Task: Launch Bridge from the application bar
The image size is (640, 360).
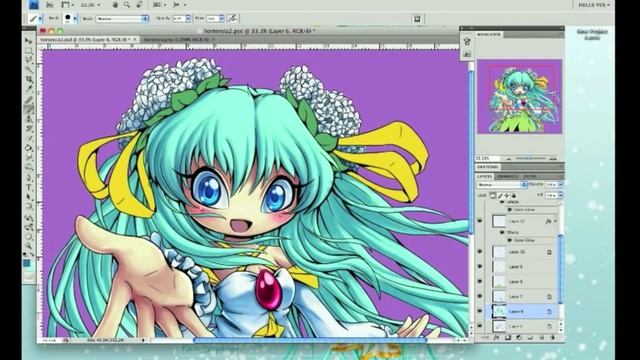Action: tap(49, 5)
